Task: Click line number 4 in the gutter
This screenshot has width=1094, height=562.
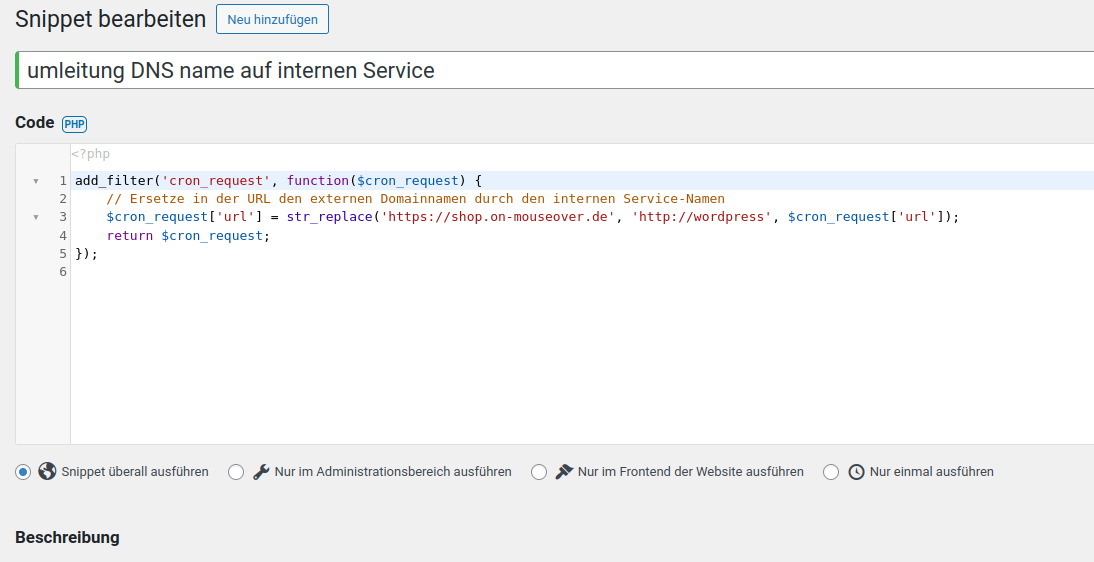Action: 62,236
